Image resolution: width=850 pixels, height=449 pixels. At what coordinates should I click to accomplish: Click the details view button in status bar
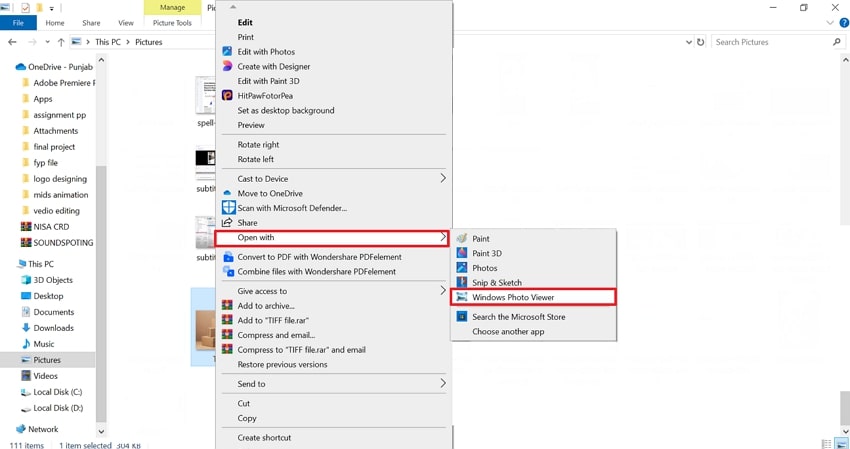coord(827,444)
